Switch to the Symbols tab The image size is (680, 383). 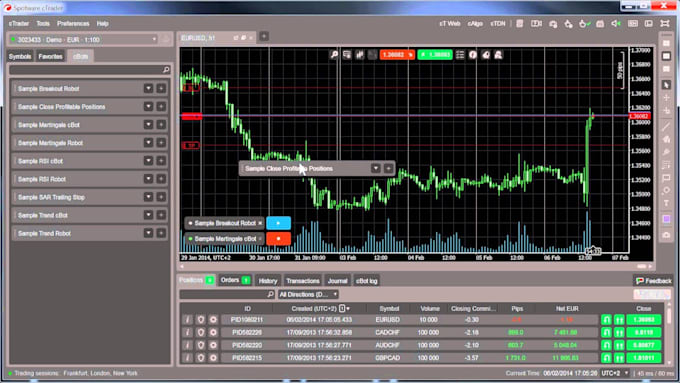[20, 56]
